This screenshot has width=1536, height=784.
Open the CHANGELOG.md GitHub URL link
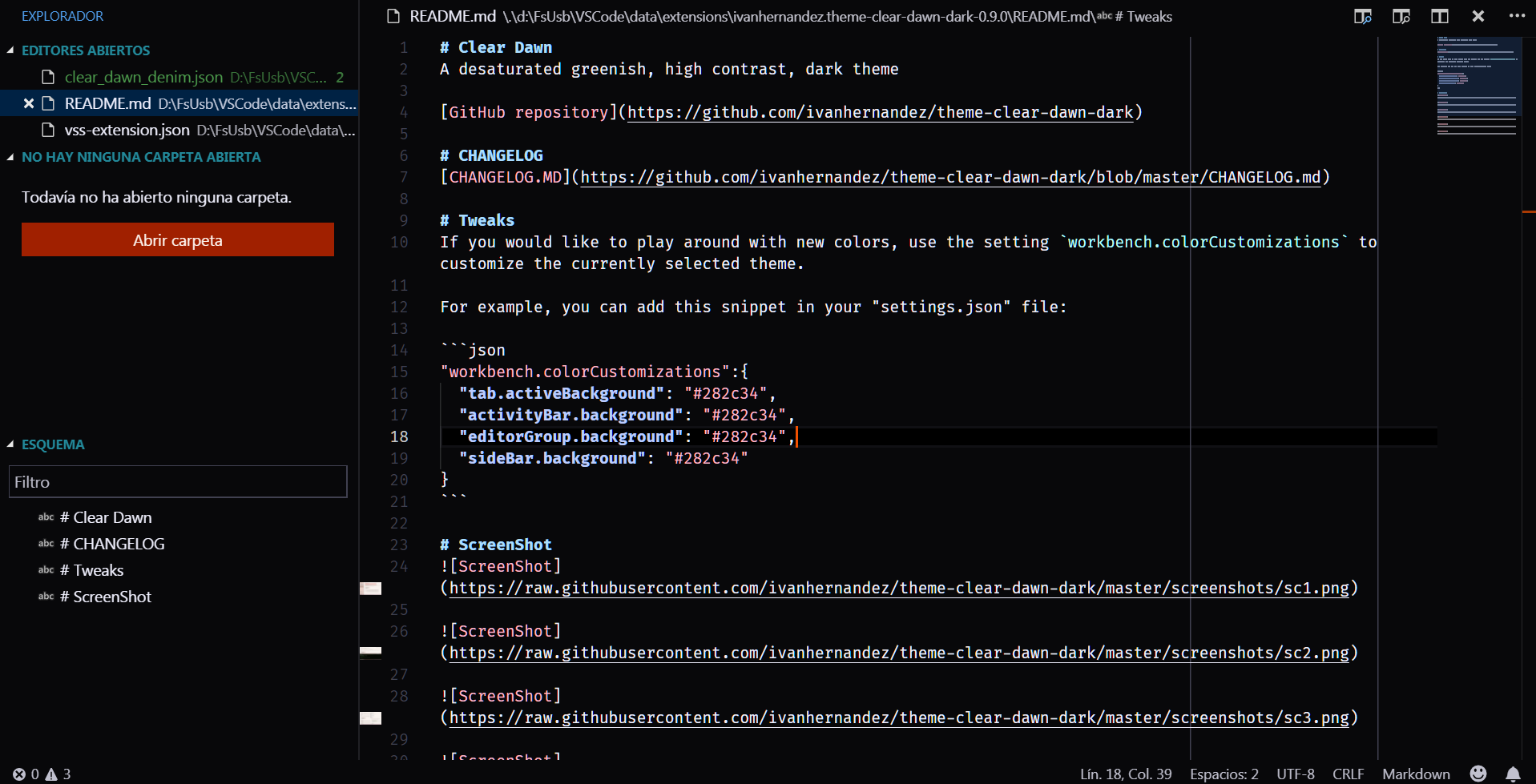pyautogui.click(x=950, y=177)
